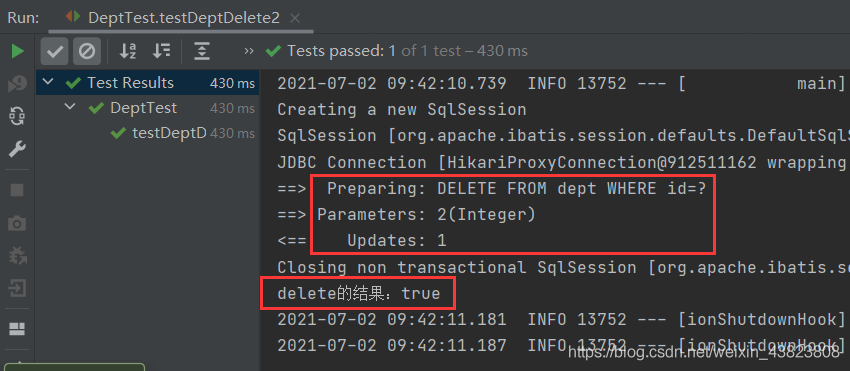The width and height of the screenshot is (850, 371).
Task: Dump threads with camera icon
Action: (17, 223)
